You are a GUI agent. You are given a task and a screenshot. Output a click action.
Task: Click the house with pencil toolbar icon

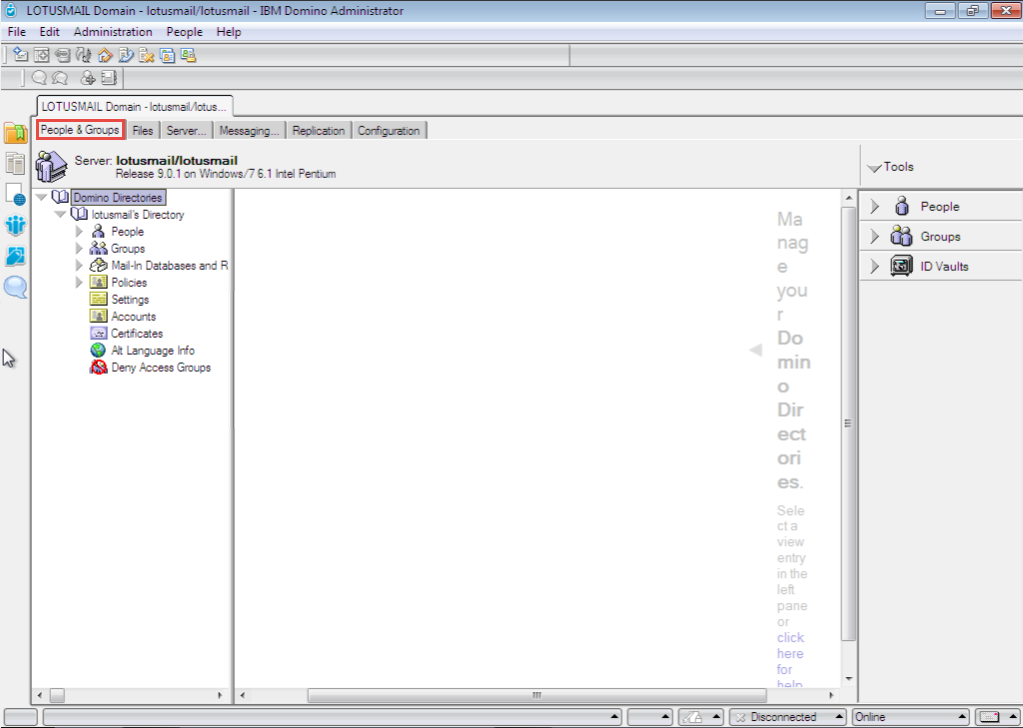click(x=104, y=55)
